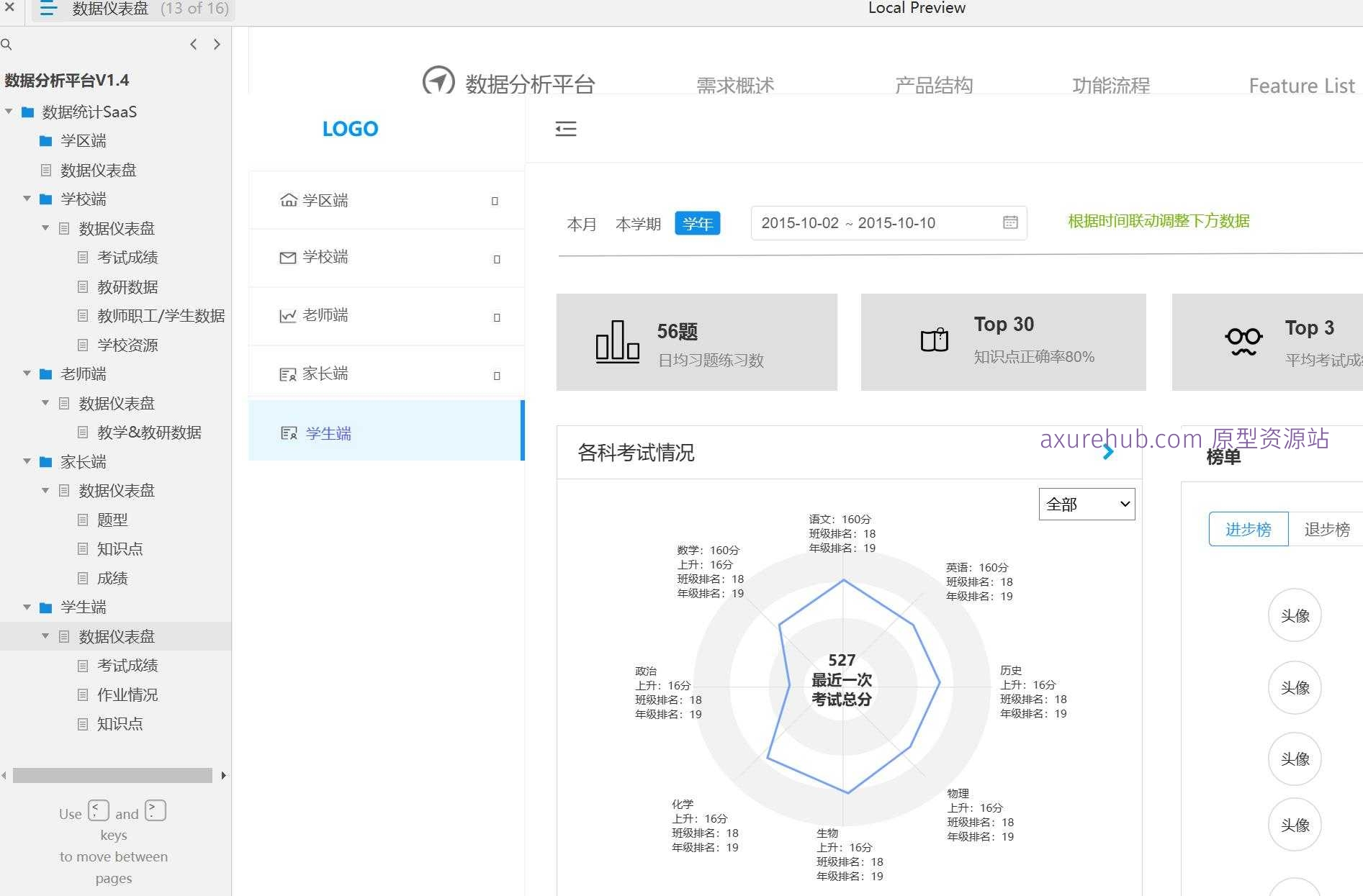Select the 本月 time filter
This screenshot has height=896, width=1363.
point(582,224)
